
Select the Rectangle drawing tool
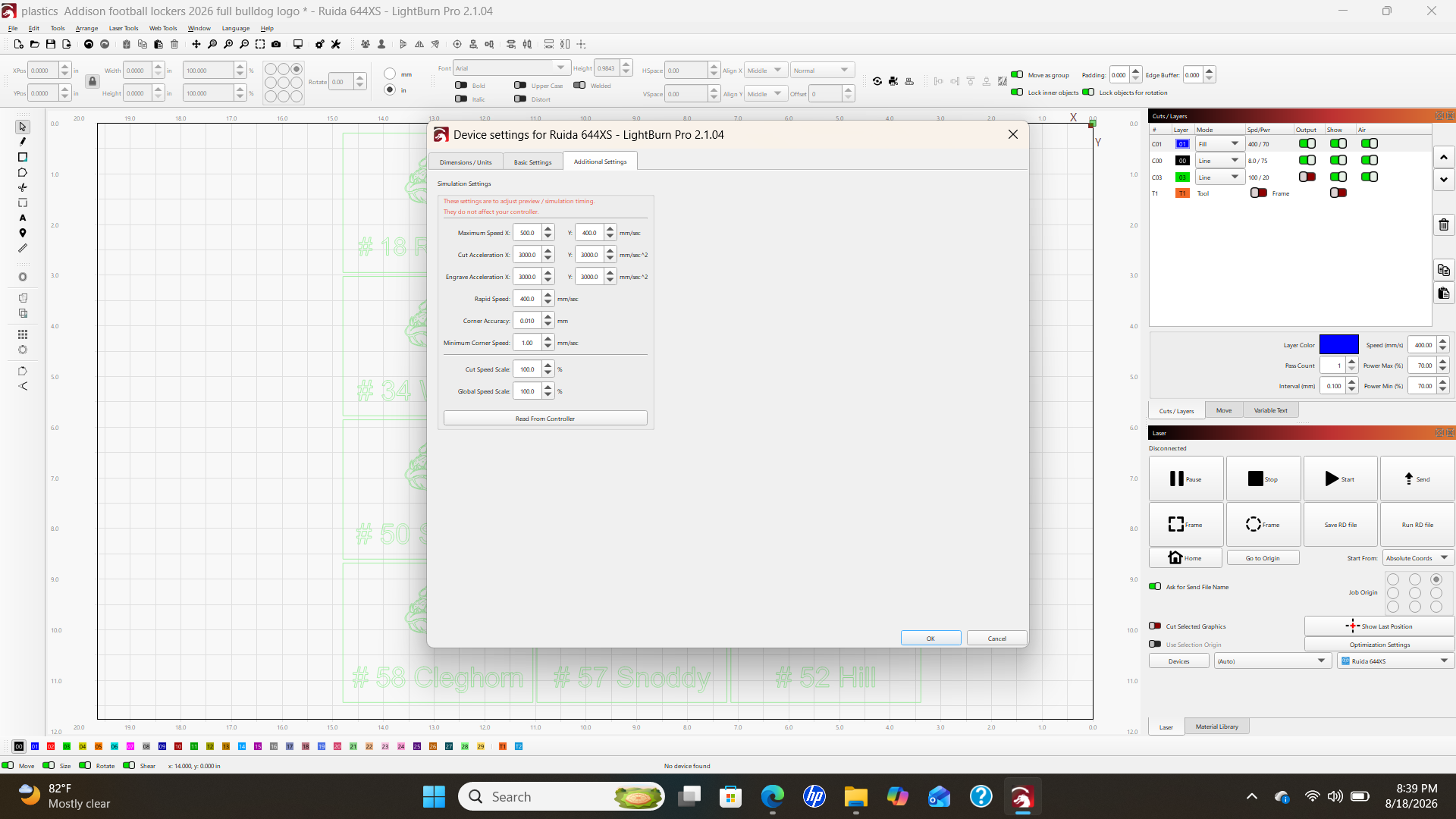tap(23, 157)
